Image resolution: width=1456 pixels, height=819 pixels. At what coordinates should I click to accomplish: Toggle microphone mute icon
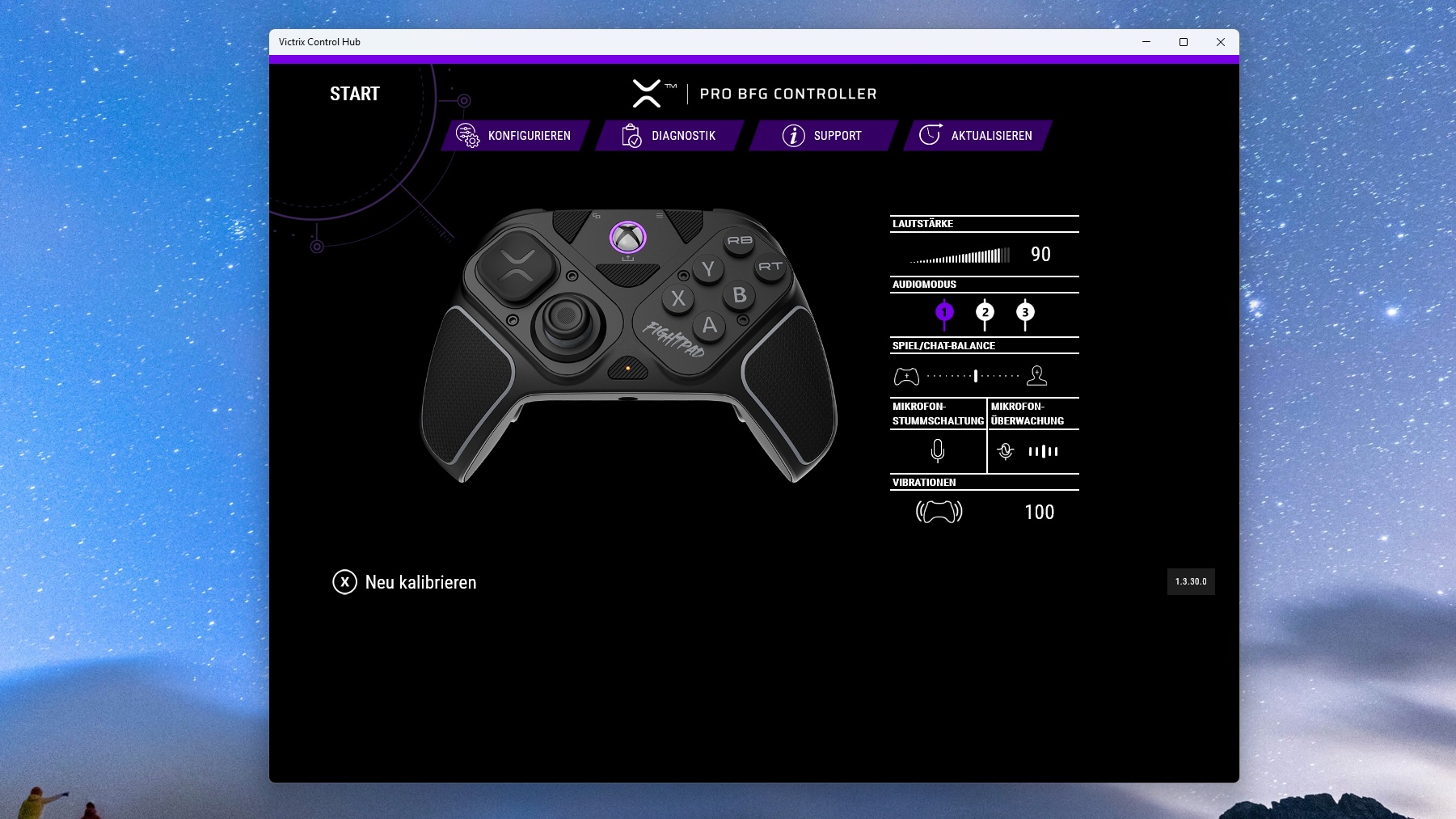tap(938, 450)
